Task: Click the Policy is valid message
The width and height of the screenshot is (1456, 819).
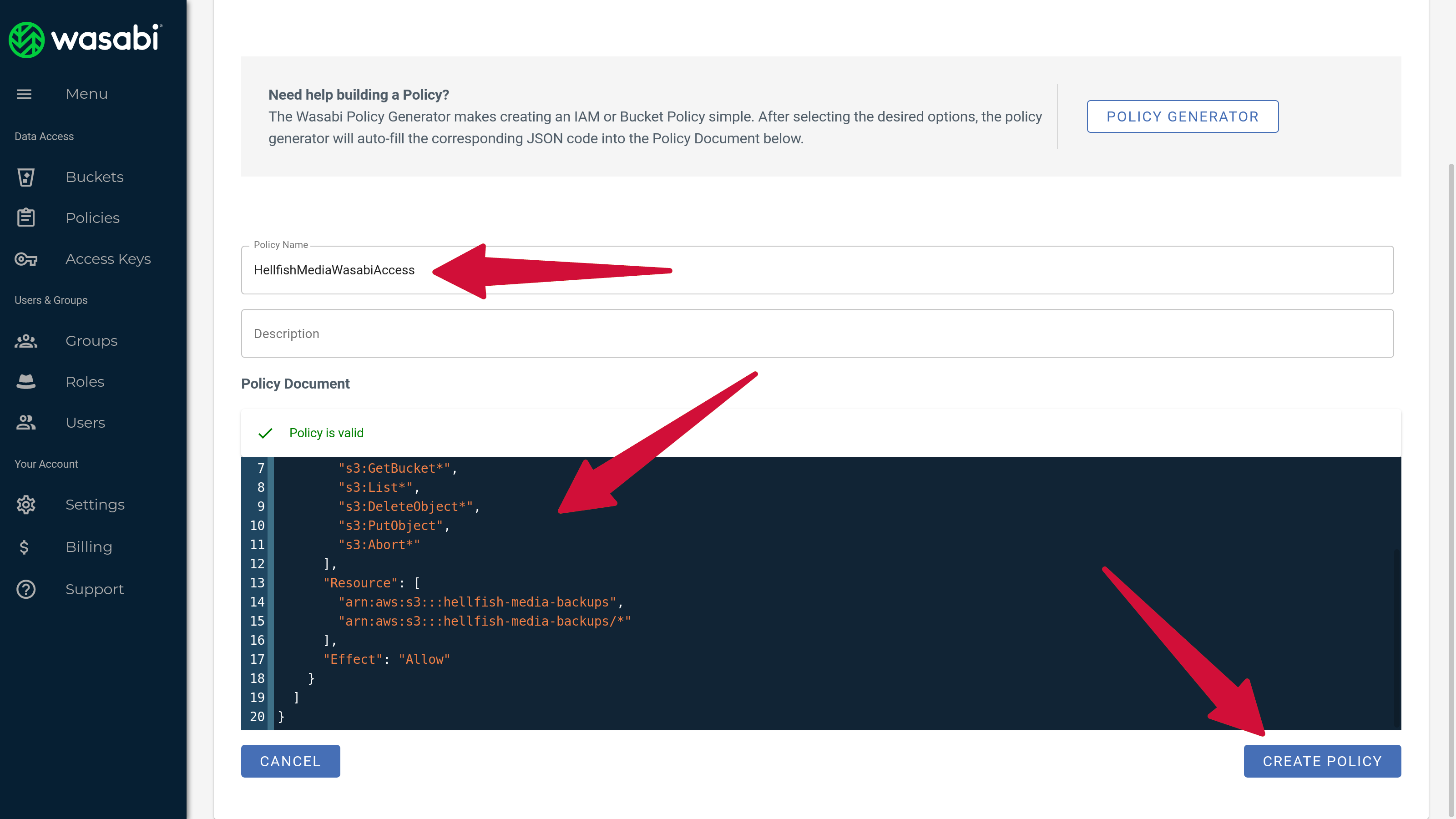Action: (326, 433)
